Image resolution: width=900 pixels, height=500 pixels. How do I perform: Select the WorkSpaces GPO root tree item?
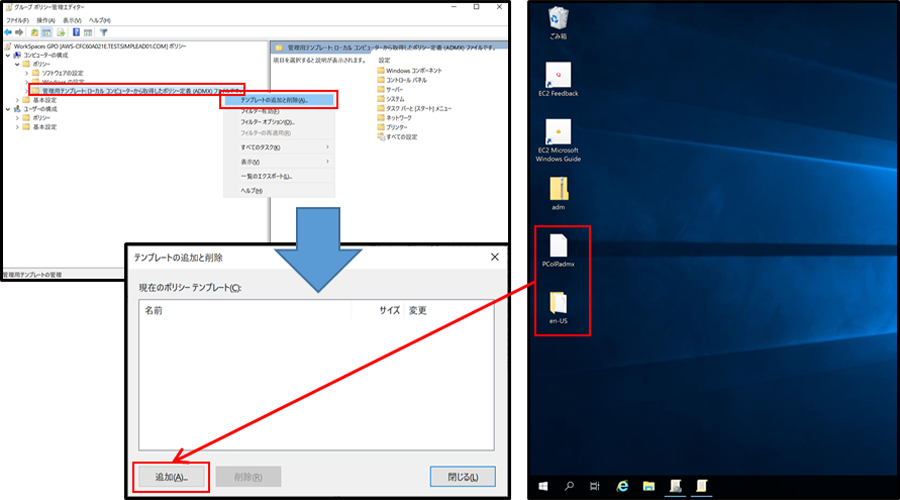[x=95, y=46]
